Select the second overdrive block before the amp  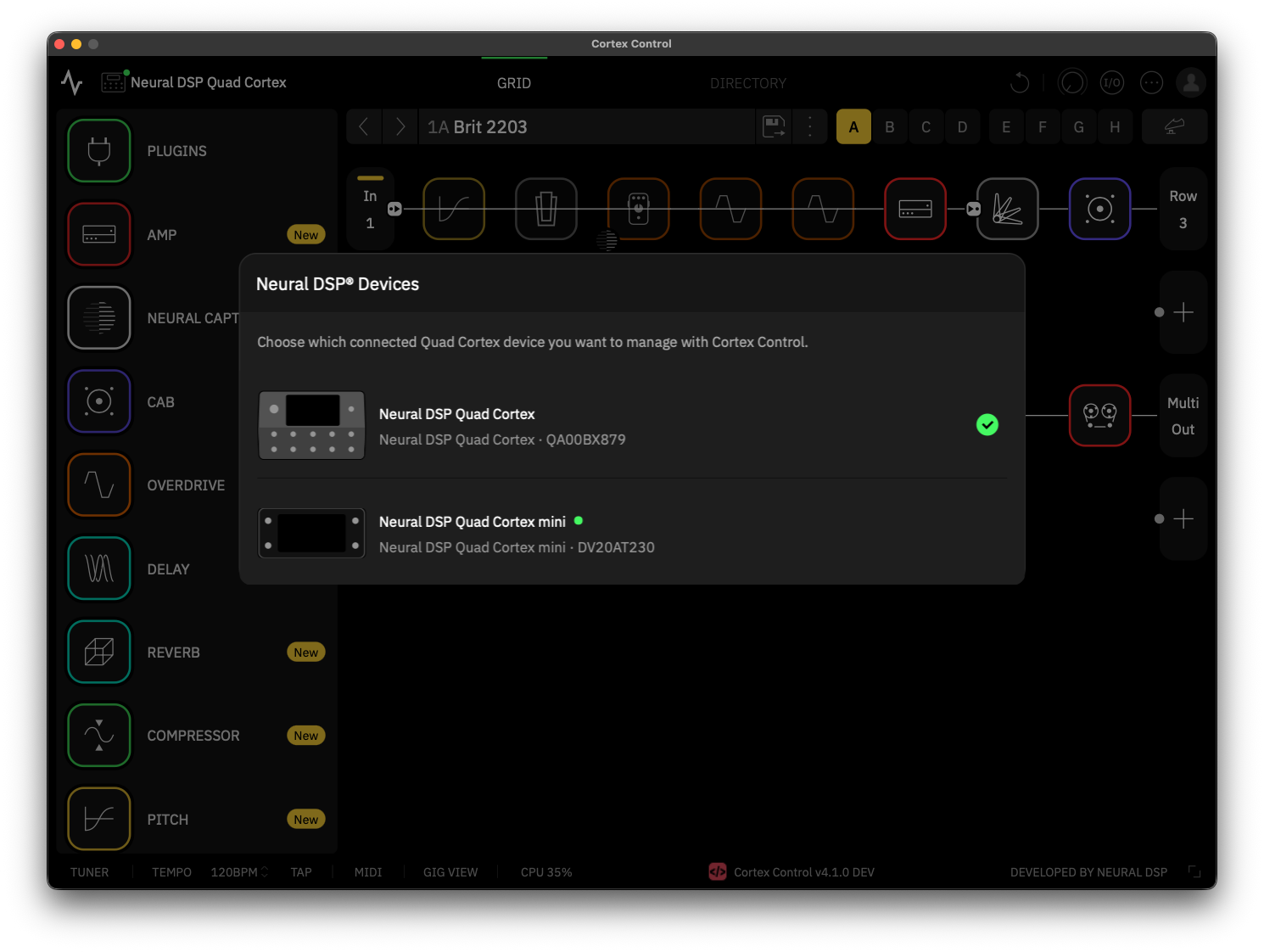coord(823,209)
